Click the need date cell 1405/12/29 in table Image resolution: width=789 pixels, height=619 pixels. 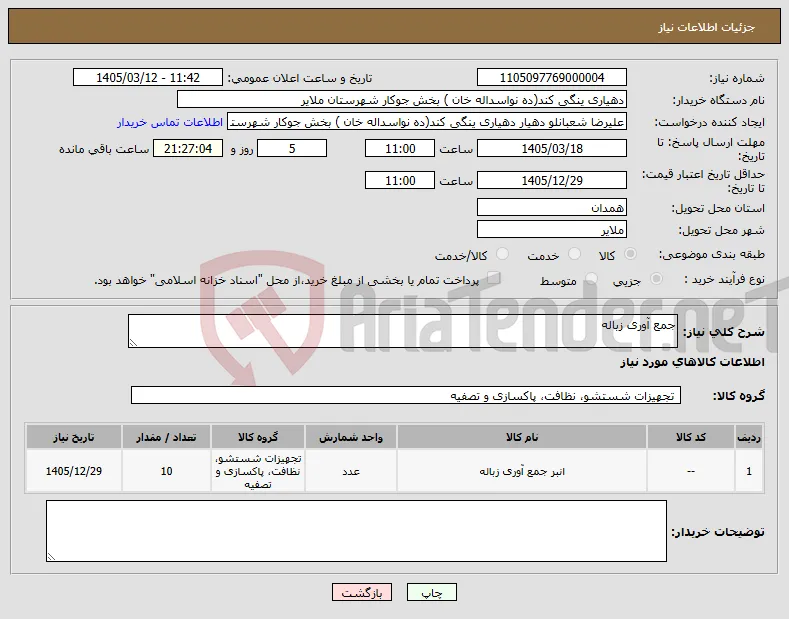click(73, 471)
